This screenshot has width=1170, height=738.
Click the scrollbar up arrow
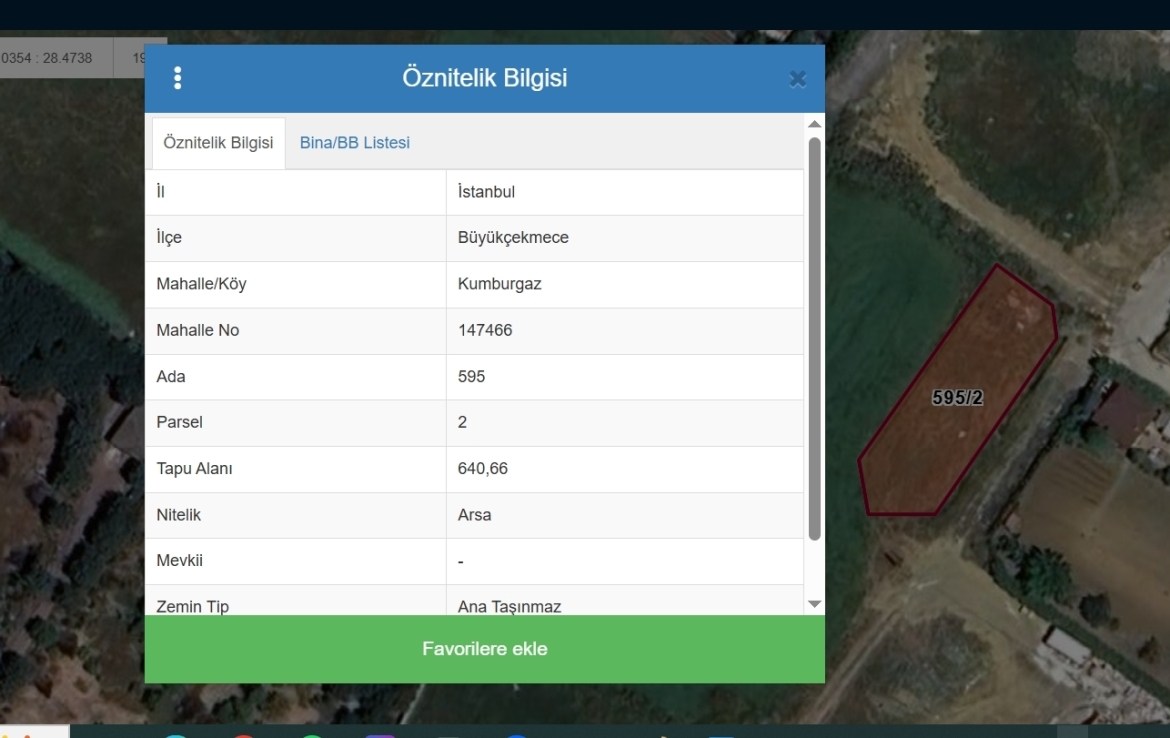pos(814,124)
